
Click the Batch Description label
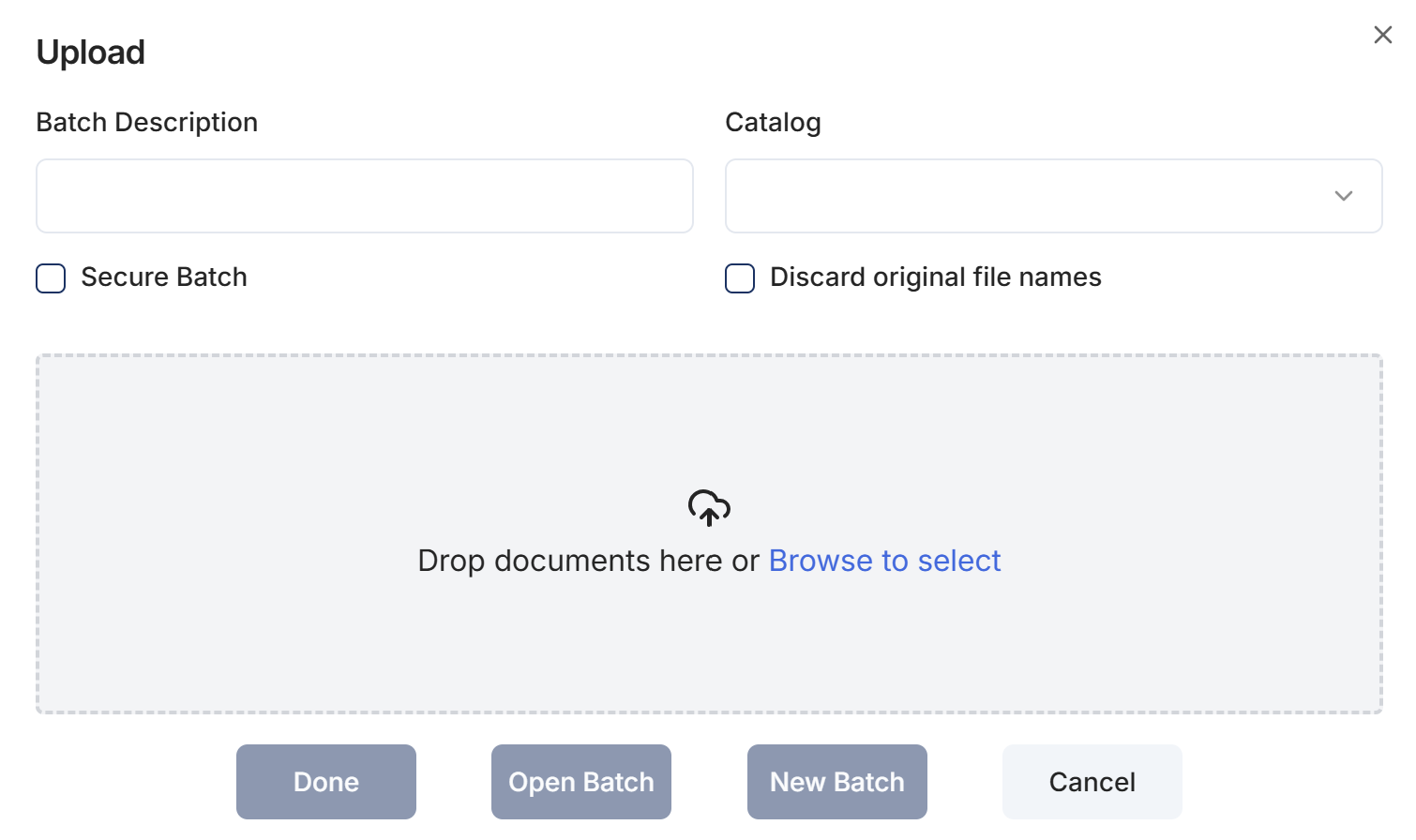click(x=147, y=122)
